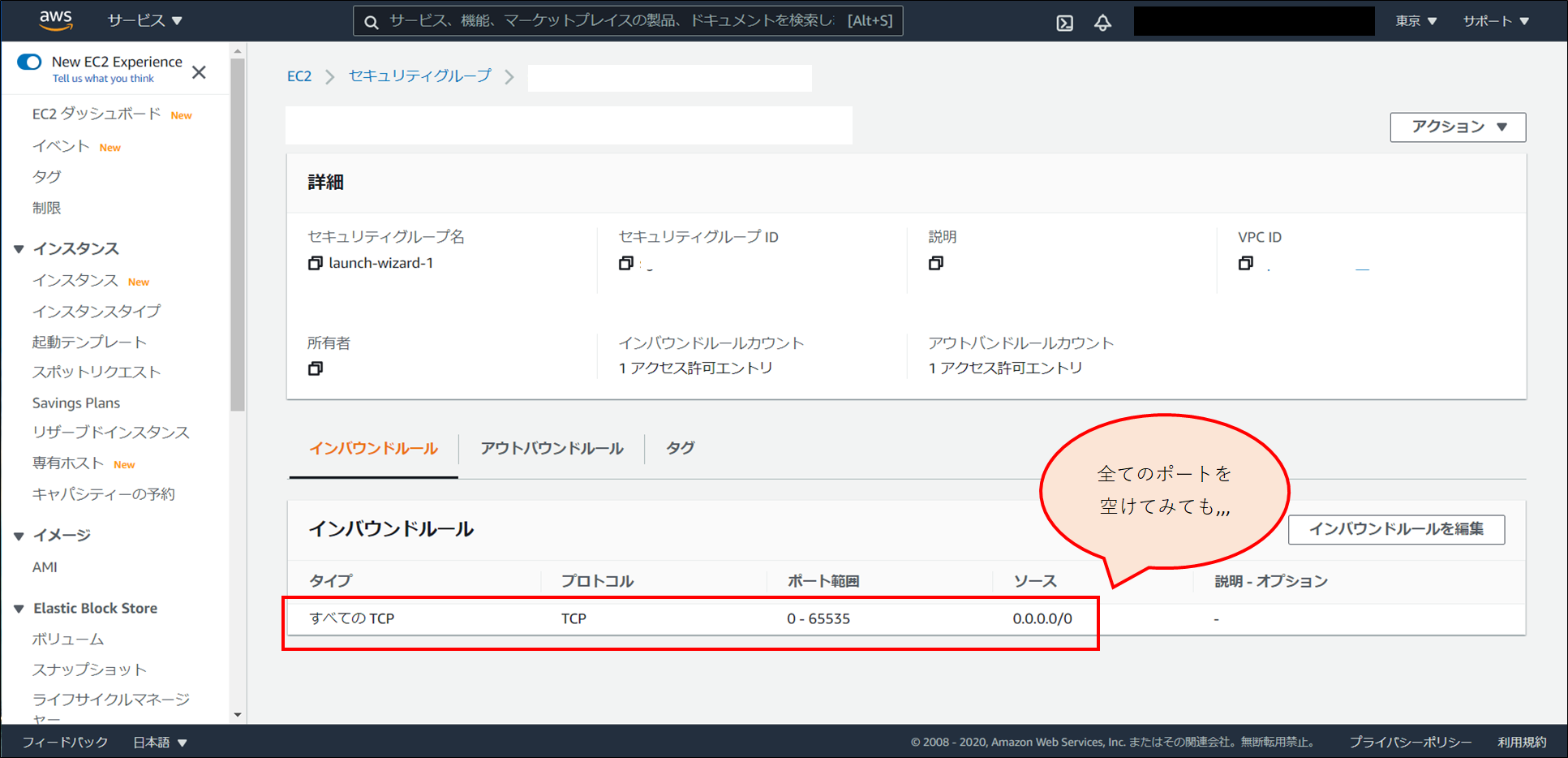
Task: Open the サービス menu
Action: point(144,21)
